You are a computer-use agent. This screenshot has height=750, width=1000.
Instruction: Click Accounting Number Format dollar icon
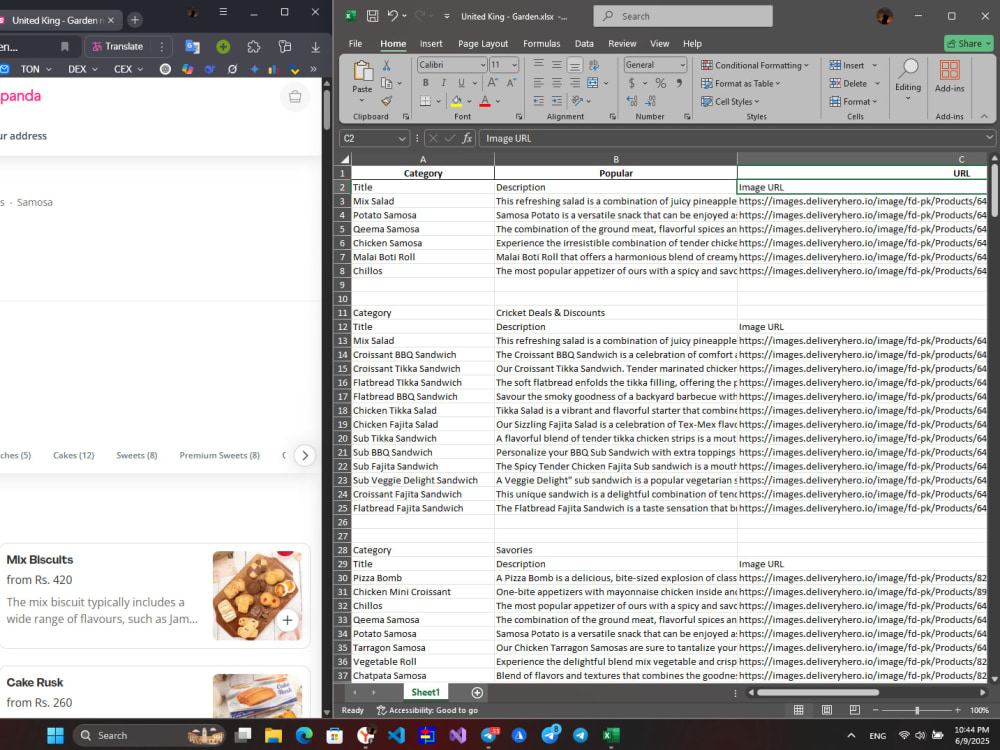[x=631, y=83]
